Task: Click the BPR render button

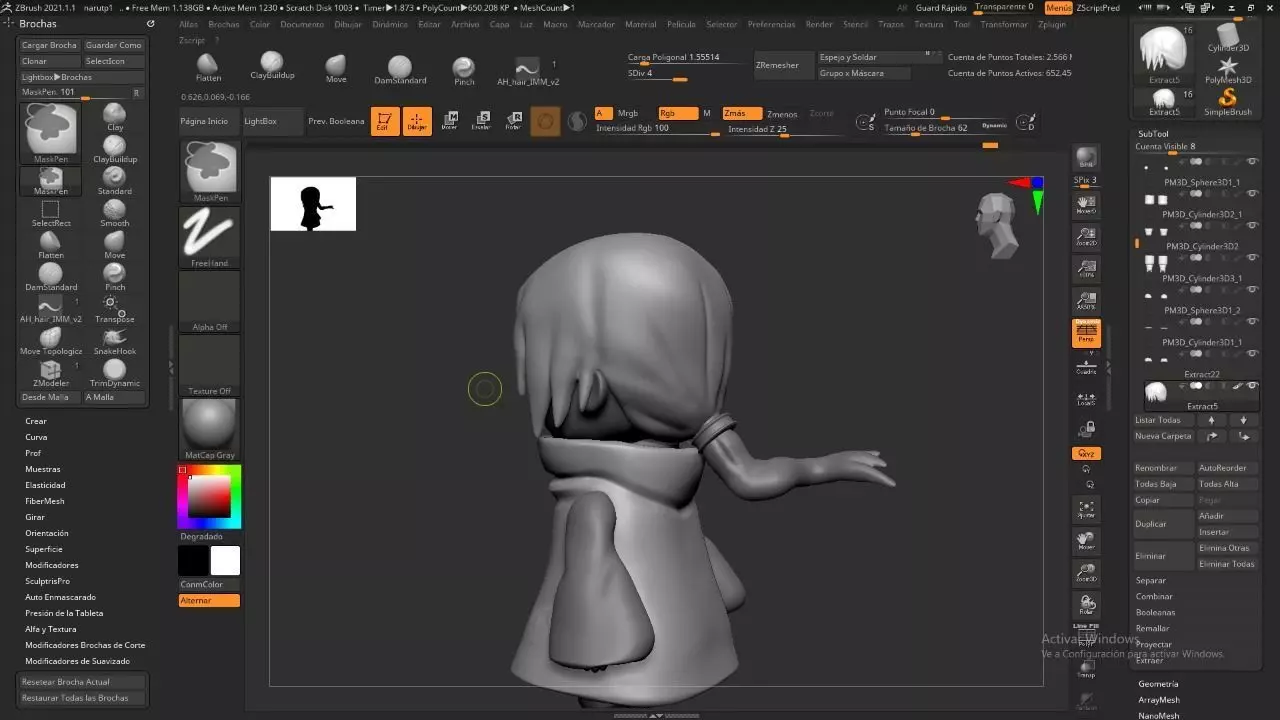Action: point(1086,158)
